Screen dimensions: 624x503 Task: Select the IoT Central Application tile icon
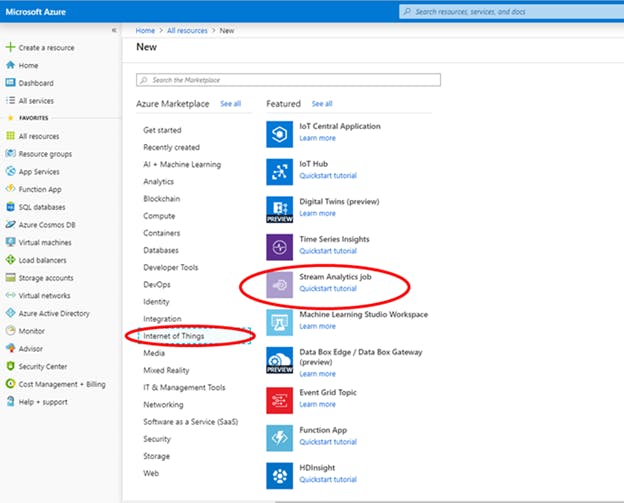(x=279, y=134)
